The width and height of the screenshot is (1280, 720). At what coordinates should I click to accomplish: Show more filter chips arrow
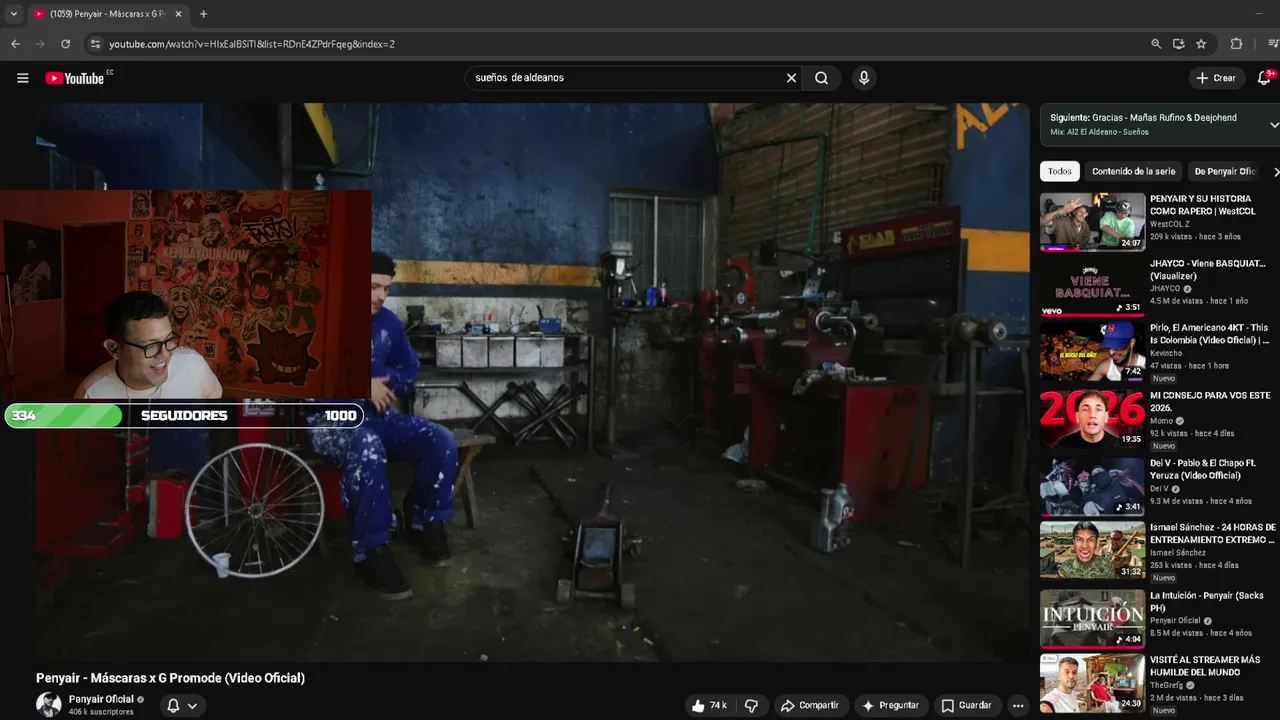1275,171
